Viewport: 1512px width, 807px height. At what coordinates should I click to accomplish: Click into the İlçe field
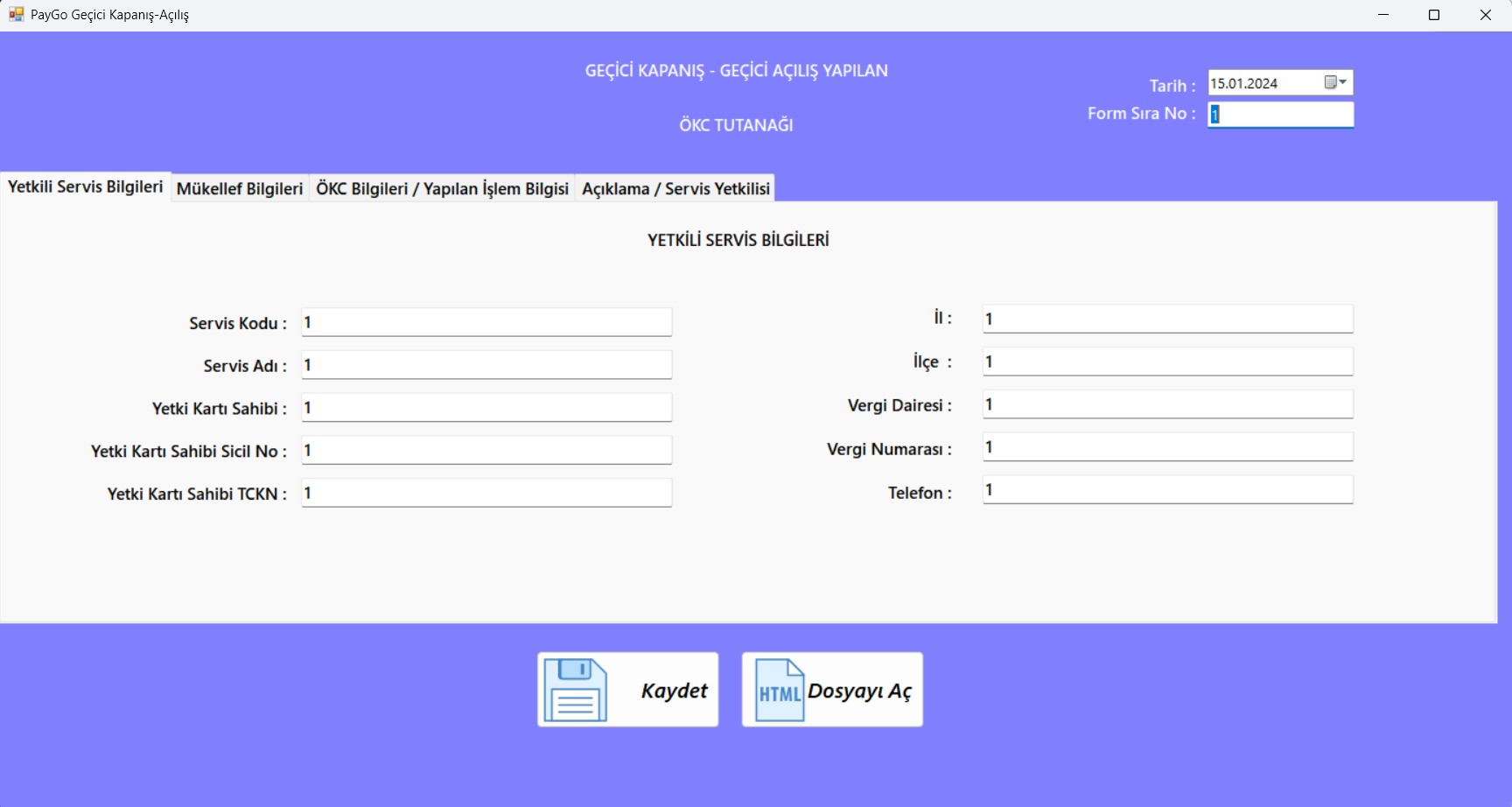tap(1167, 361)
